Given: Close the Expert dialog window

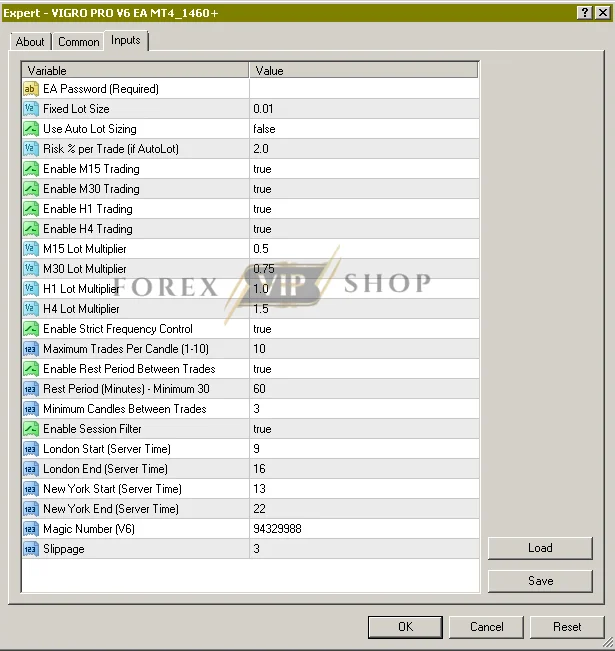Looking at the screenshot, I should (x=603, y=13).
